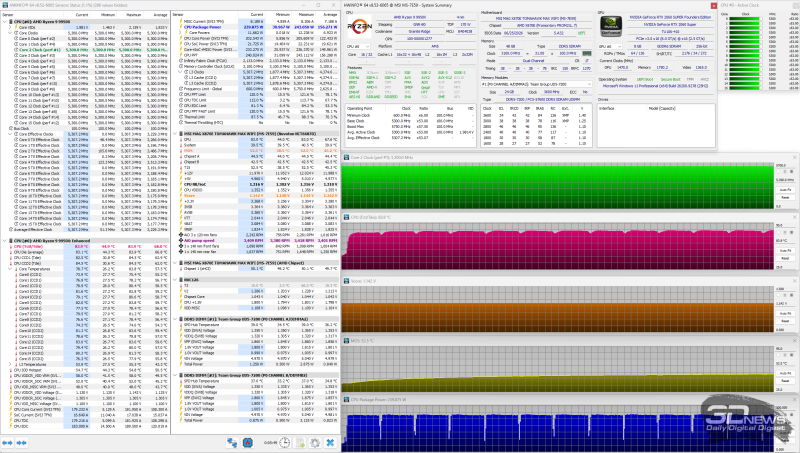The height and width of the screenshot is (453, 800).
Task: Click the NVIDIA GeForce logo in System Summary
Action: click(610, 27)
